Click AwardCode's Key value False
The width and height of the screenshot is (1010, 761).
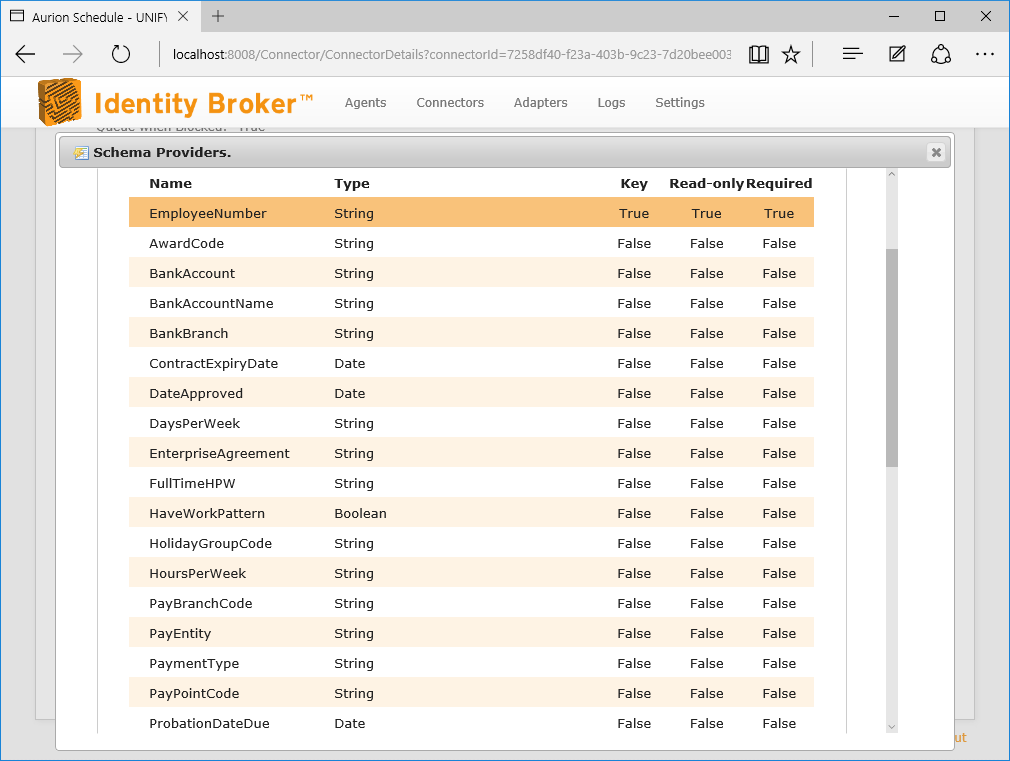(x=634, y=244)
